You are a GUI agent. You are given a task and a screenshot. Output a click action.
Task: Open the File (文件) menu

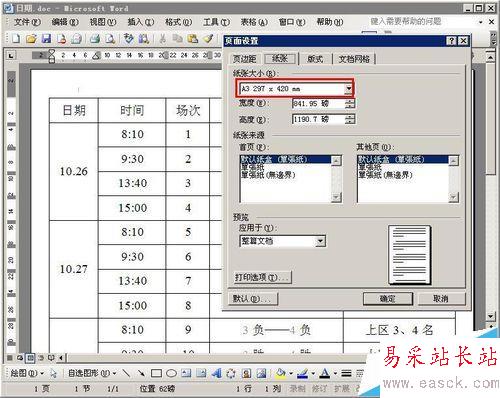27,22
